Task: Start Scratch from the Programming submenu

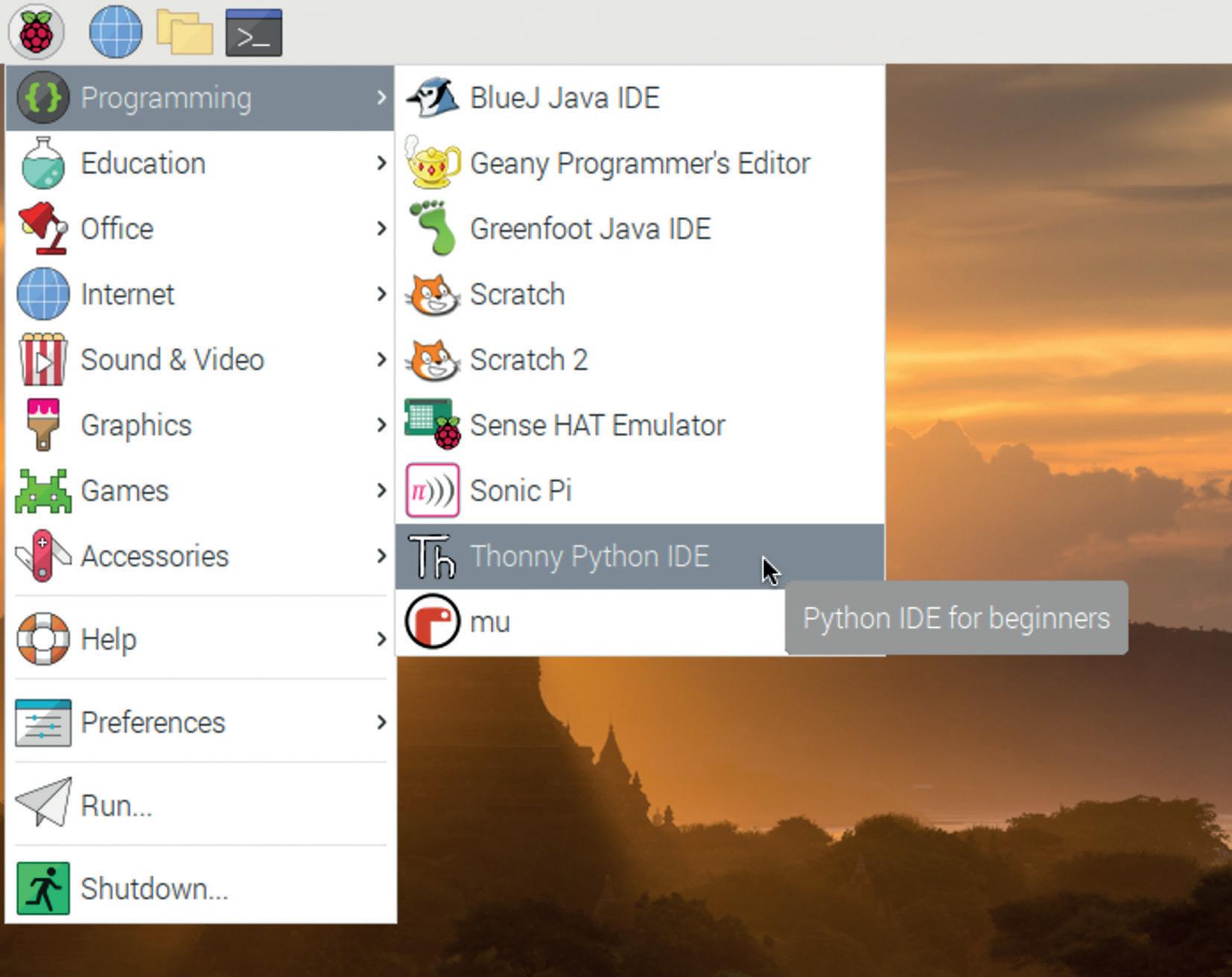Action: 640,294
